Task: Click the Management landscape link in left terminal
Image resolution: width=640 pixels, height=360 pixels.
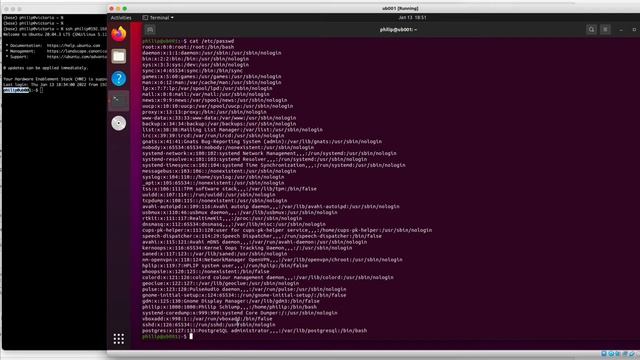Action: coord(56,51)
